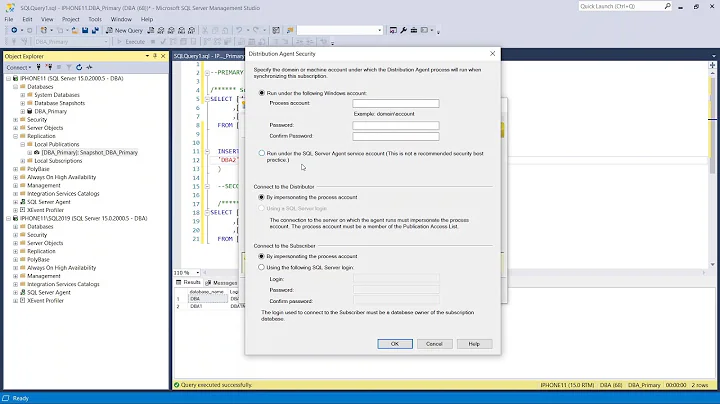Click the SQLQuery1.sql document tab
The width and height of the screenshot is (720, 404).
[208, 56]
